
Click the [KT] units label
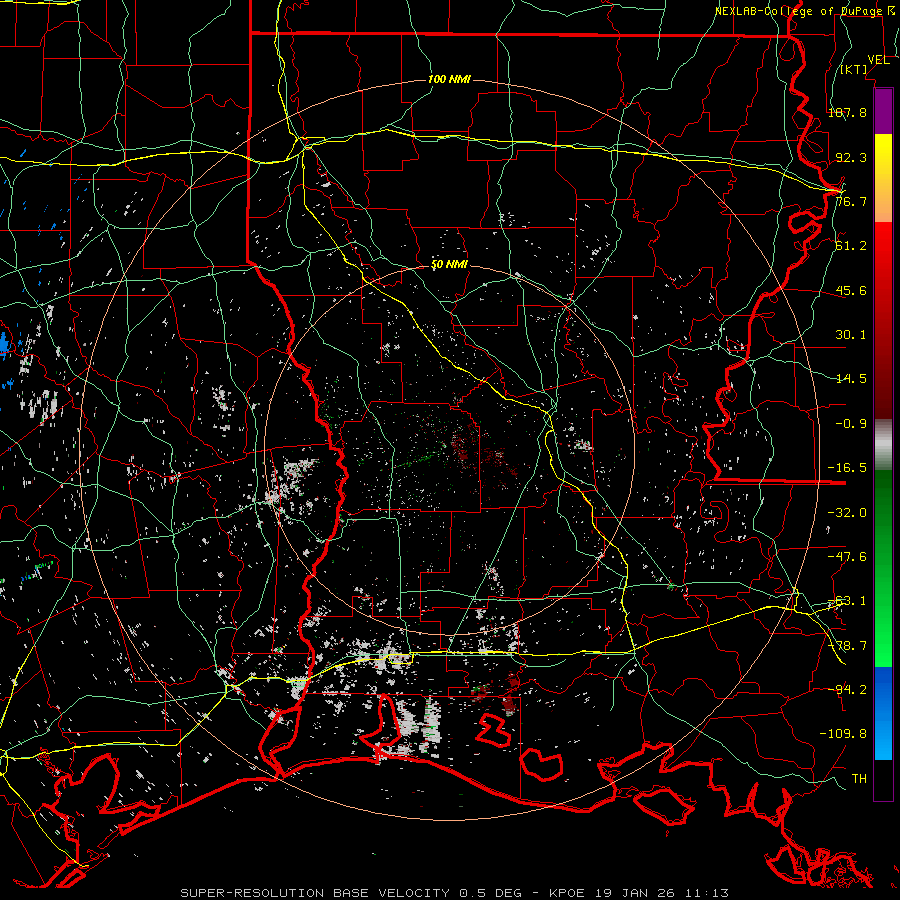(x=854, y=69)
